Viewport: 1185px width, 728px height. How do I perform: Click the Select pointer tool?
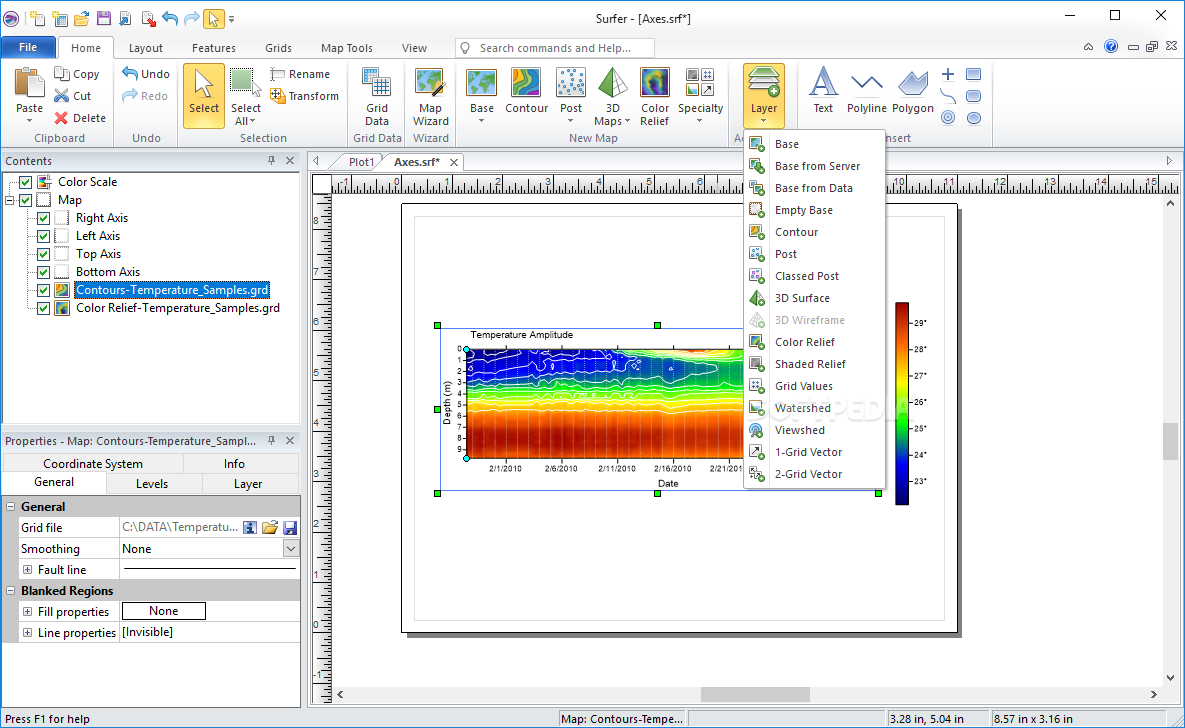coord(203,96)
